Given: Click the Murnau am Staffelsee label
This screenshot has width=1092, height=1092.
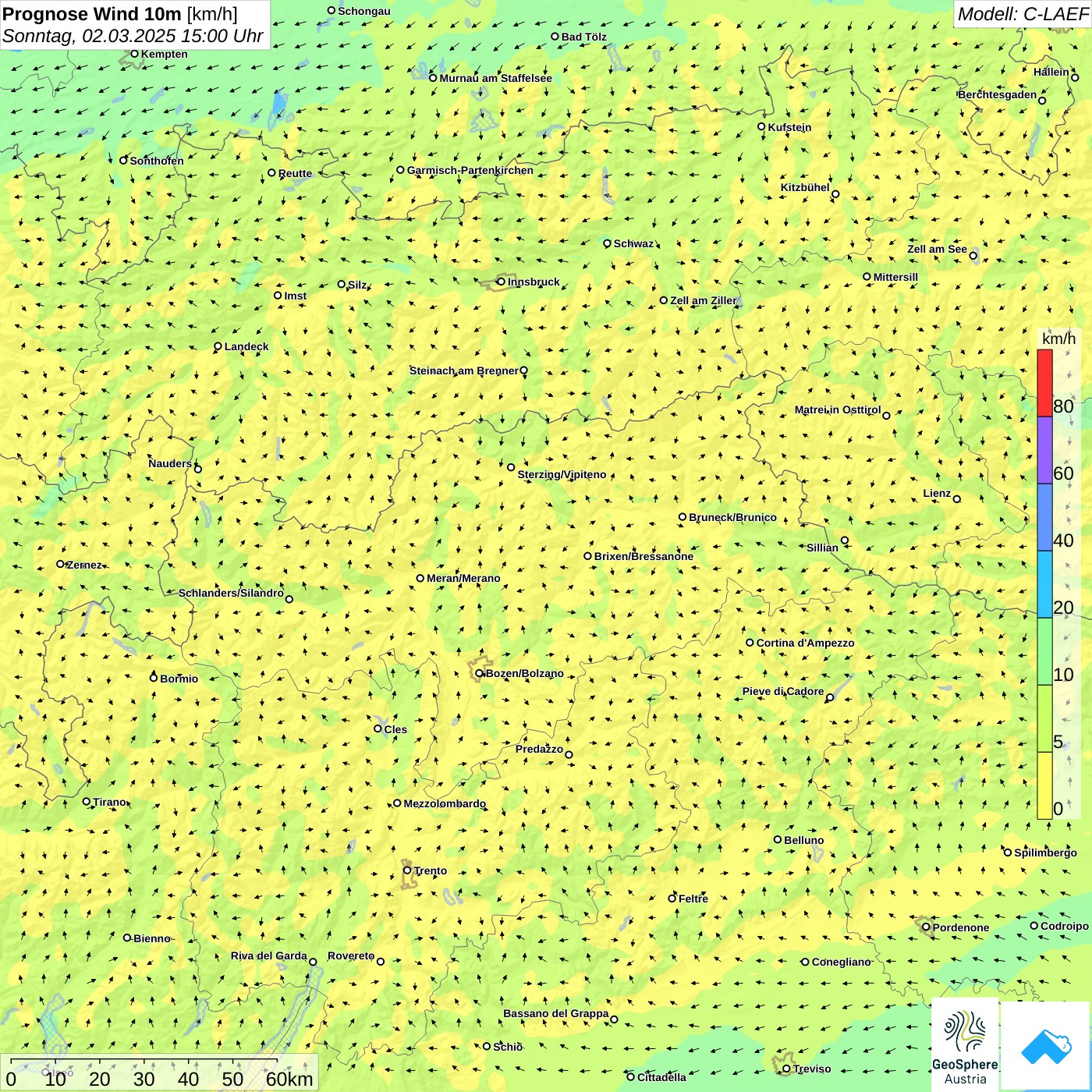Looking at the screenshot, I should pyautogui.click(x=495, y=78).
